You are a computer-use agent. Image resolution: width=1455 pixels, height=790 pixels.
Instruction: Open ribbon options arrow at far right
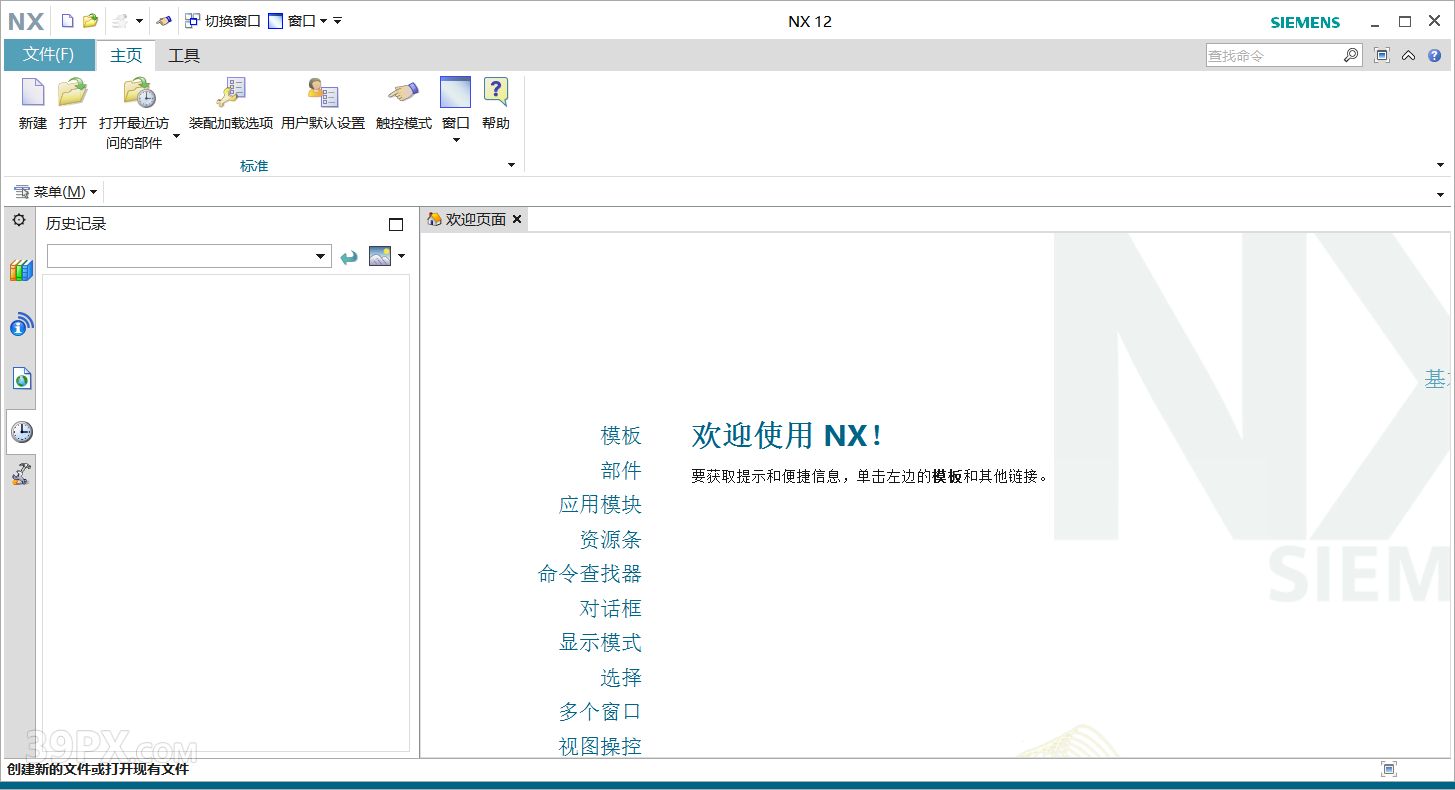tap(1441, 165)
